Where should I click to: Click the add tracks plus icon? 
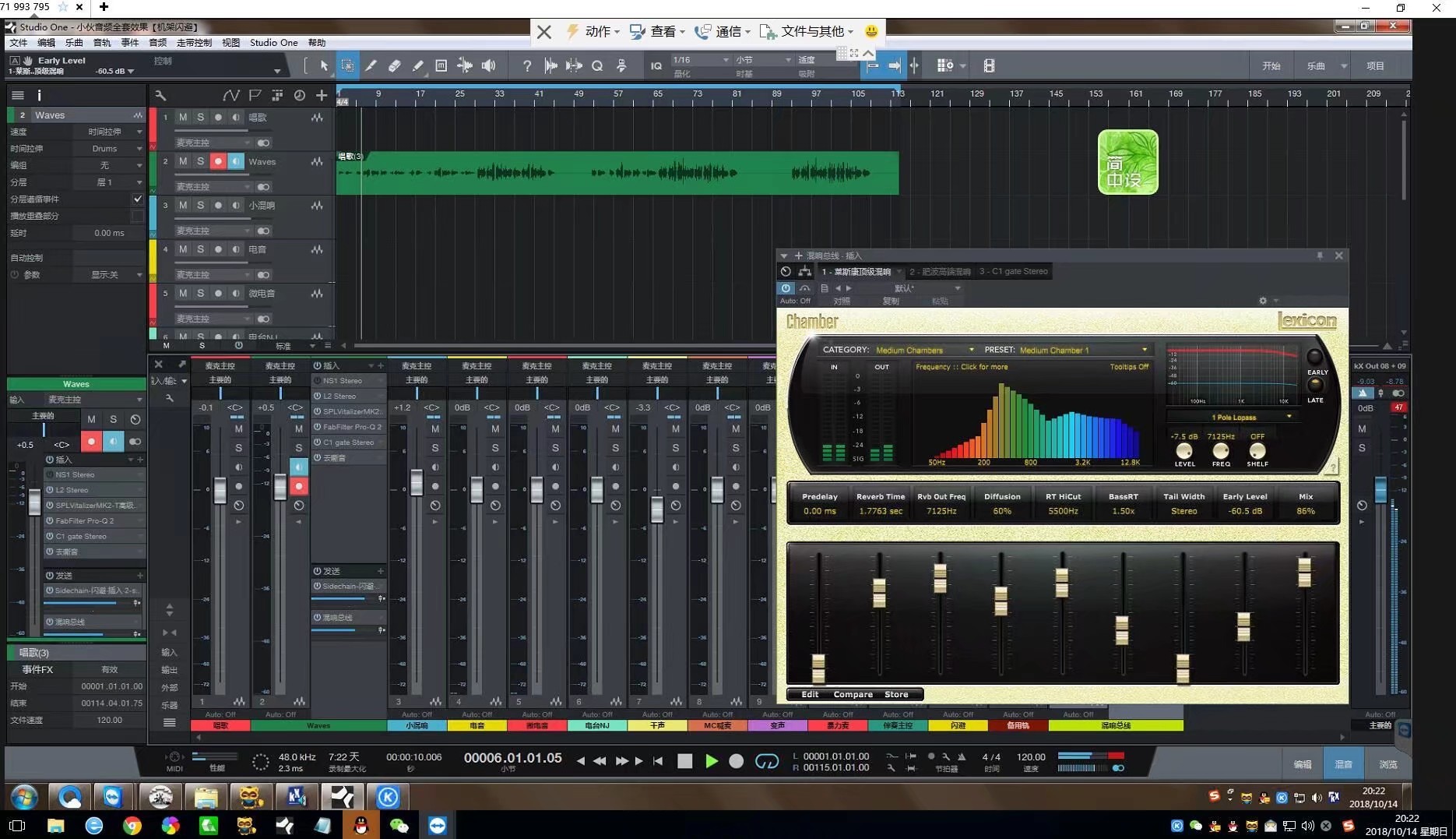tap(322, 95)
